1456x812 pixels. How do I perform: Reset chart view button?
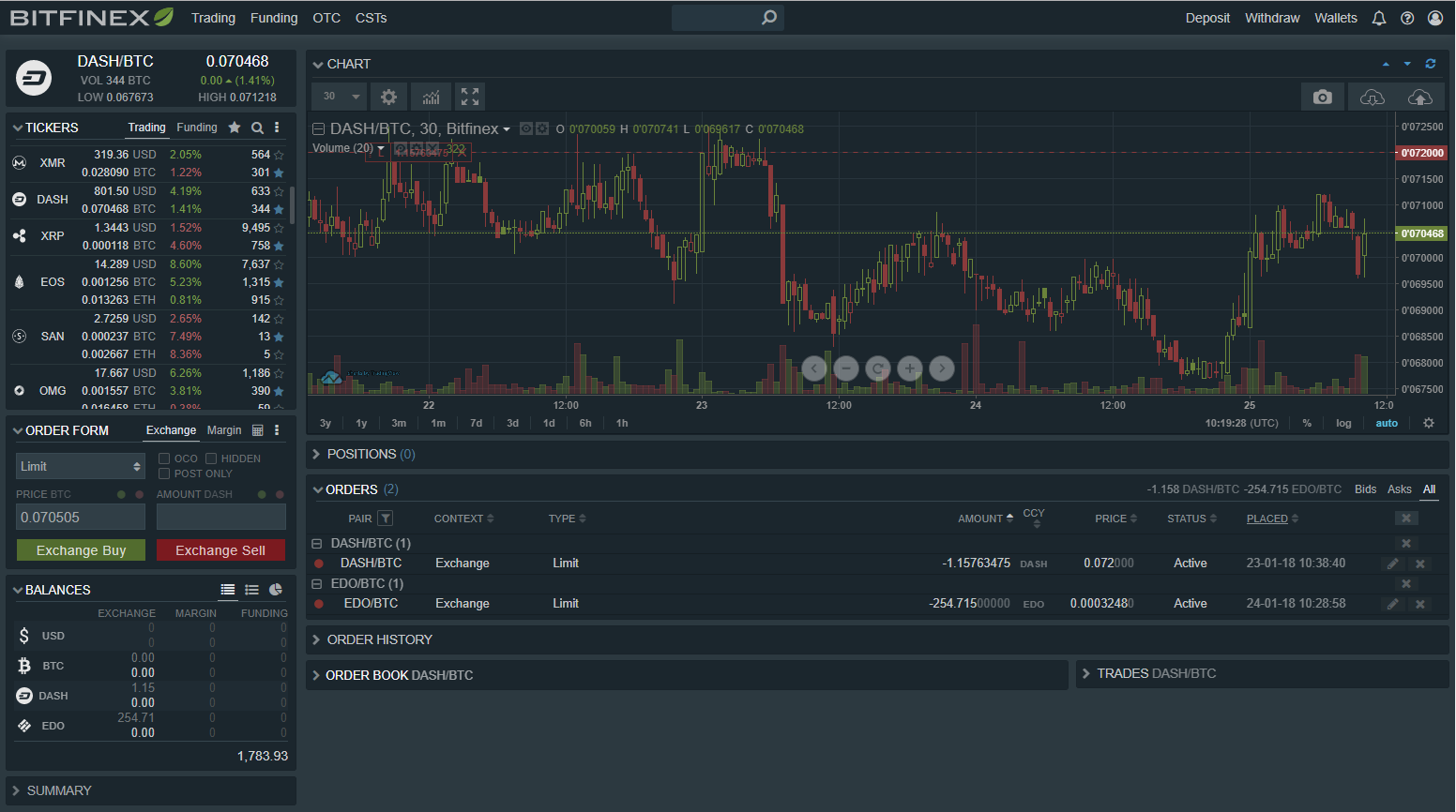(878, 368)
